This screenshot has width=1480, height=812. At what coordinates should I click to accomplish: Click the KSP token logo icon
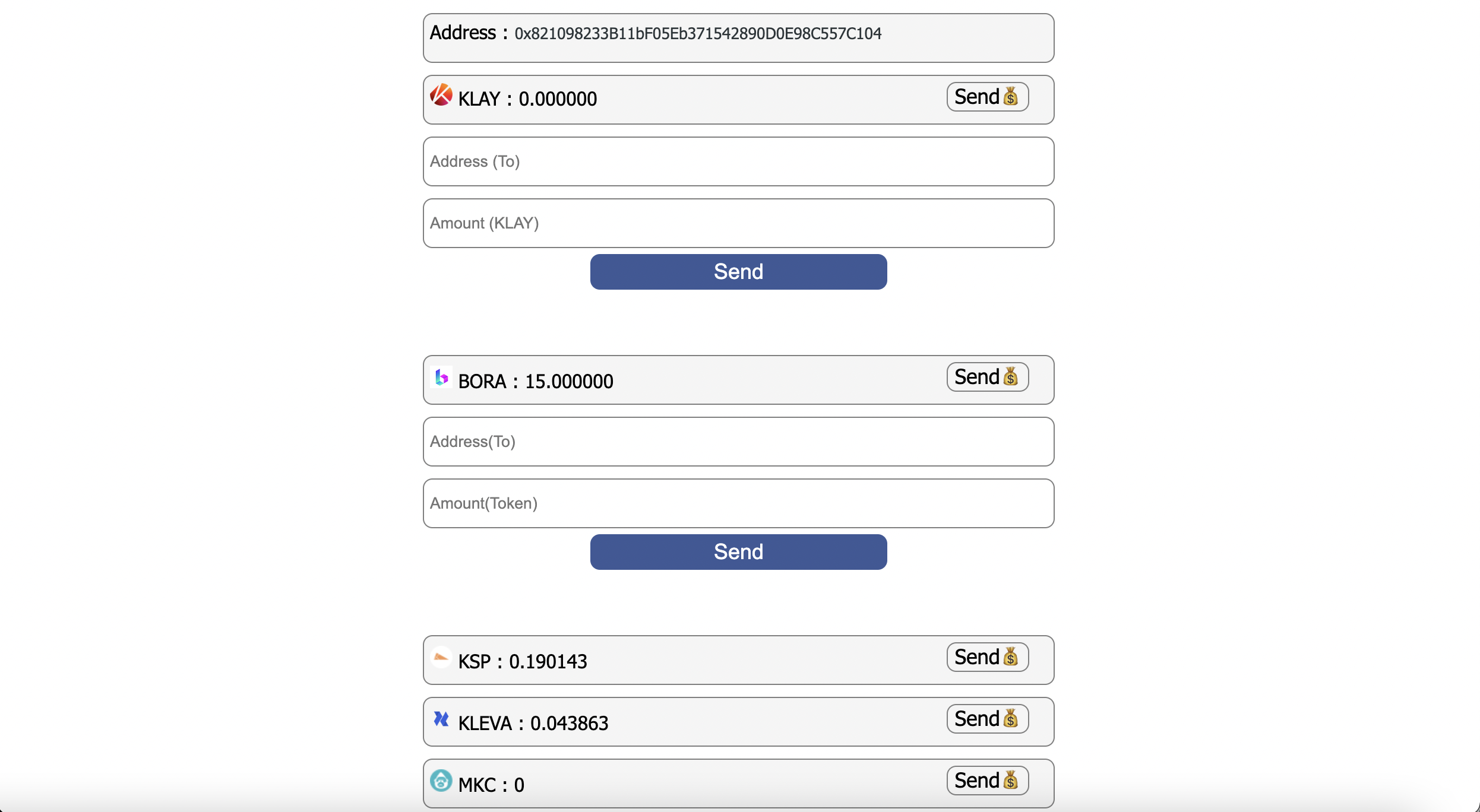441,658
